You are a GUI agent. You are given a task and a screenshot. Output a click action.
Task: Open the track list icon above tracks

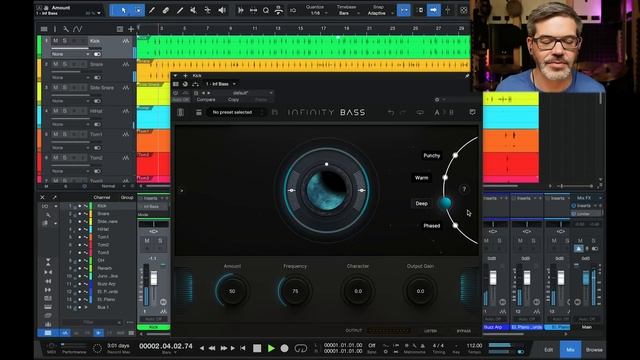coord(44,29)
